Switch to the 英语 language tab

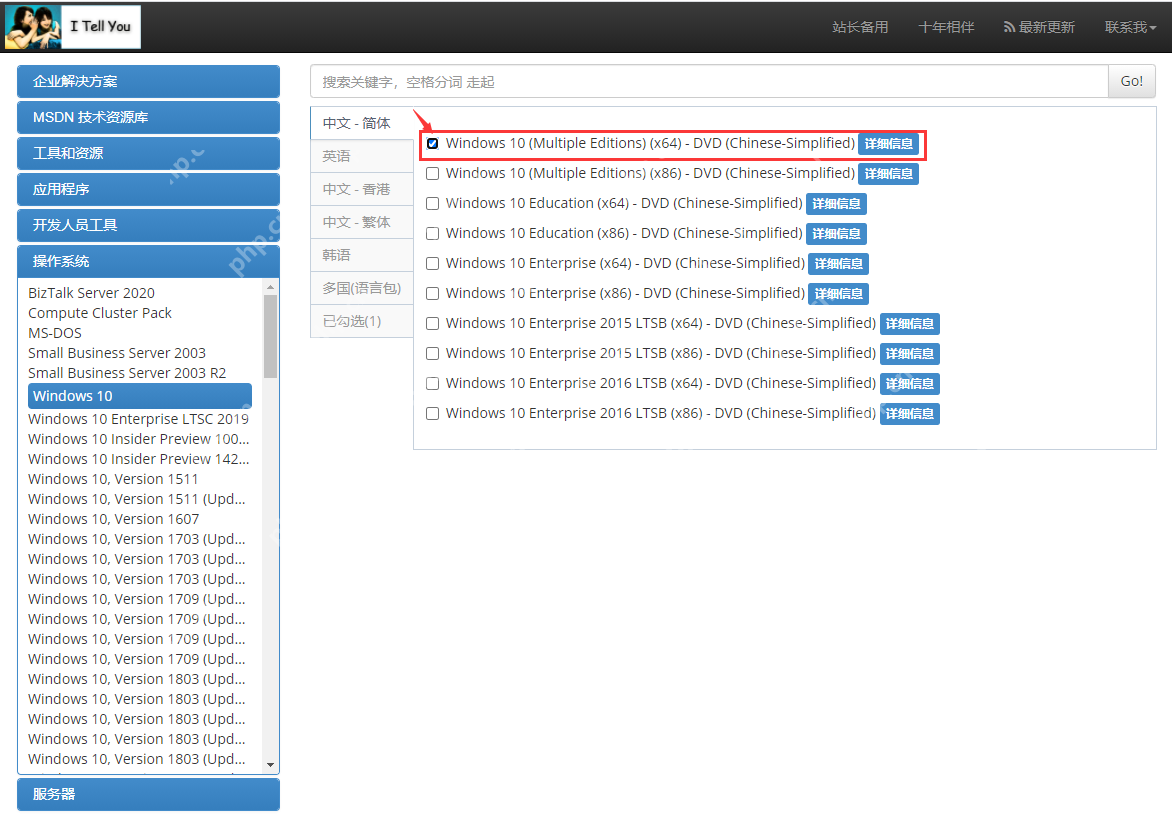coord(363,156)
